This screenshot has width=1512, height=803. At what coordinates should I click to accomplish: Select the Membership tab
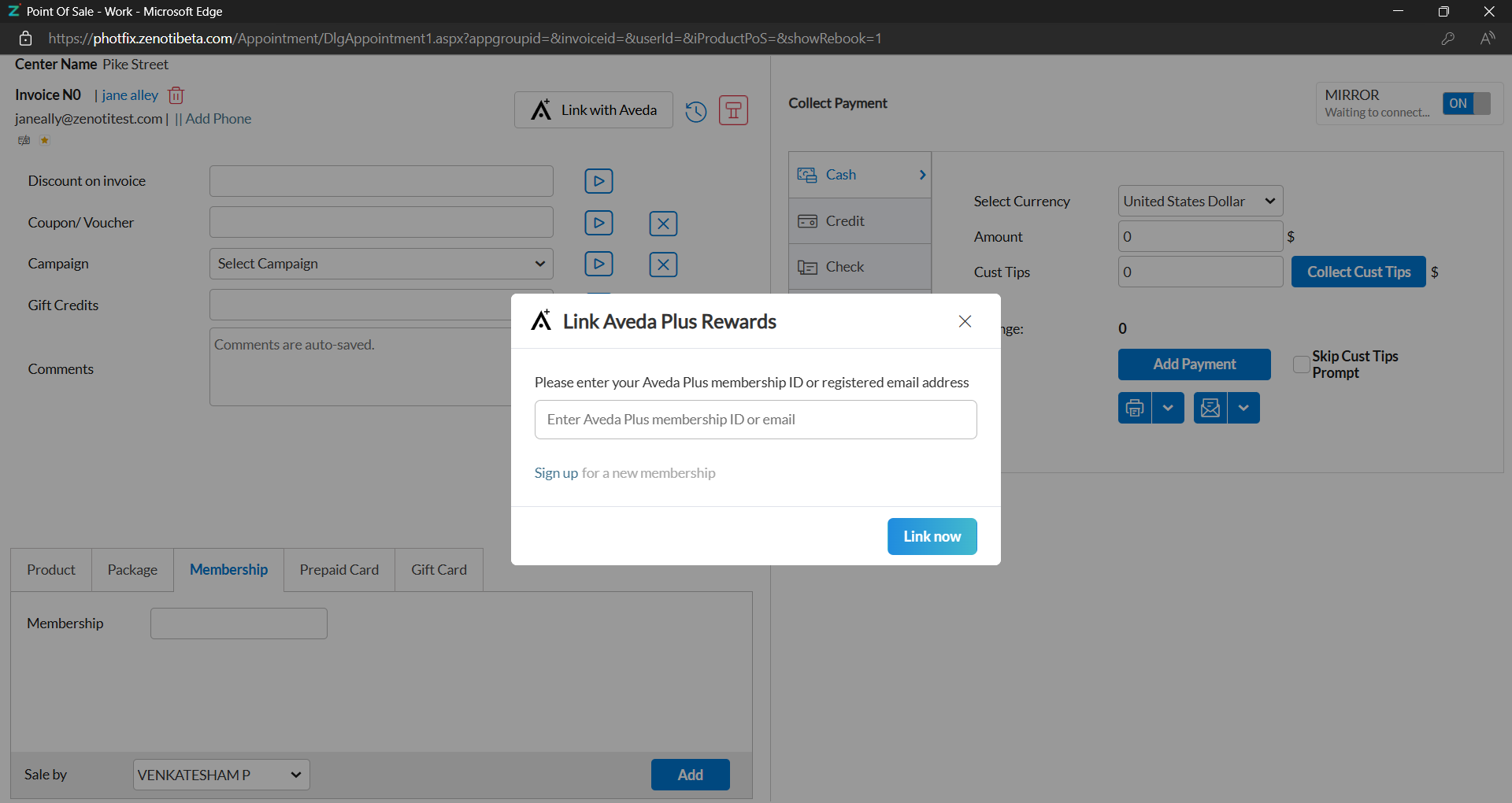(x=228, y=570)
